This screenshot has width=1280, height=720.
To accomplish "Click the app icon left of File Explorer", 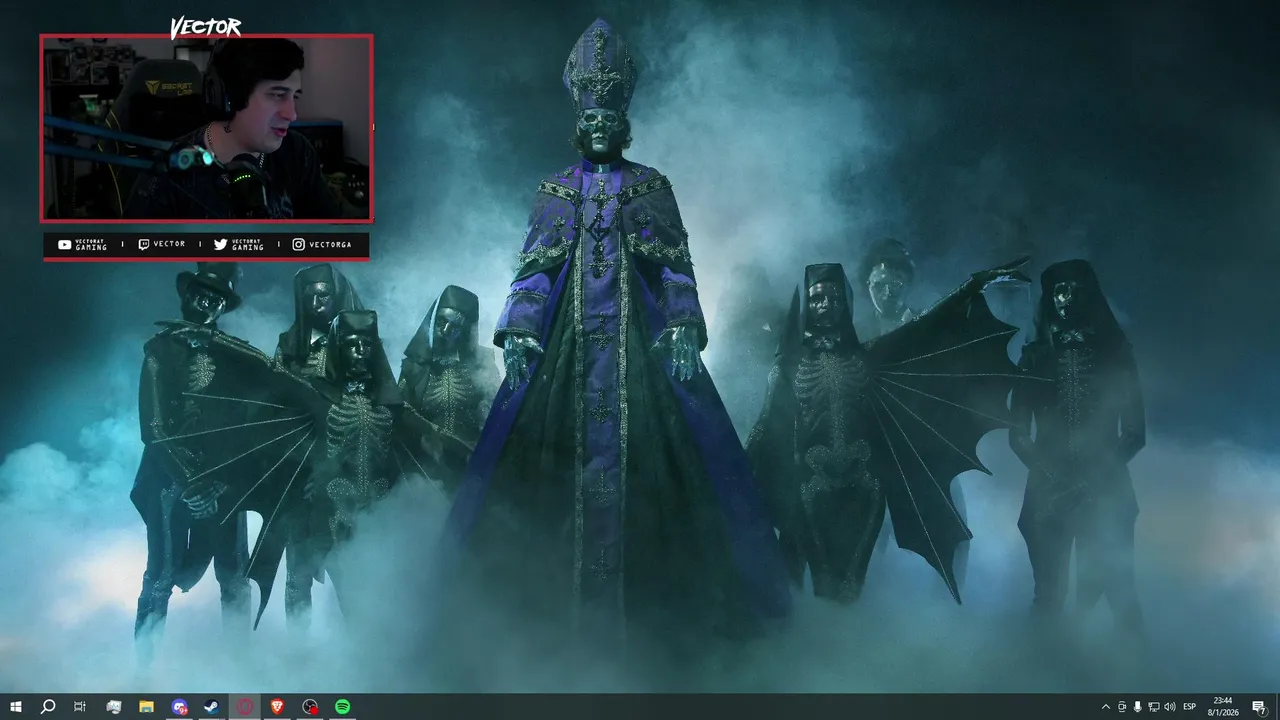I will coord(113,707).
